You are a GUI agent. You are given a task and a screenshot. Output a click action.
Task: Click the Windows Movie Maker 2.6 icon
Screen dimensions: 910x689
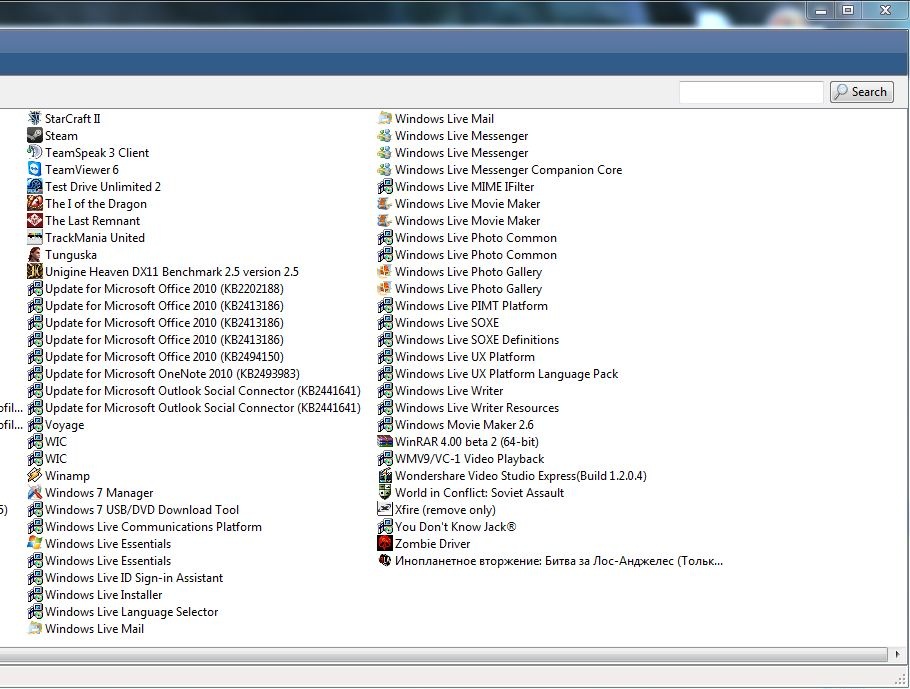pos(385,424)
